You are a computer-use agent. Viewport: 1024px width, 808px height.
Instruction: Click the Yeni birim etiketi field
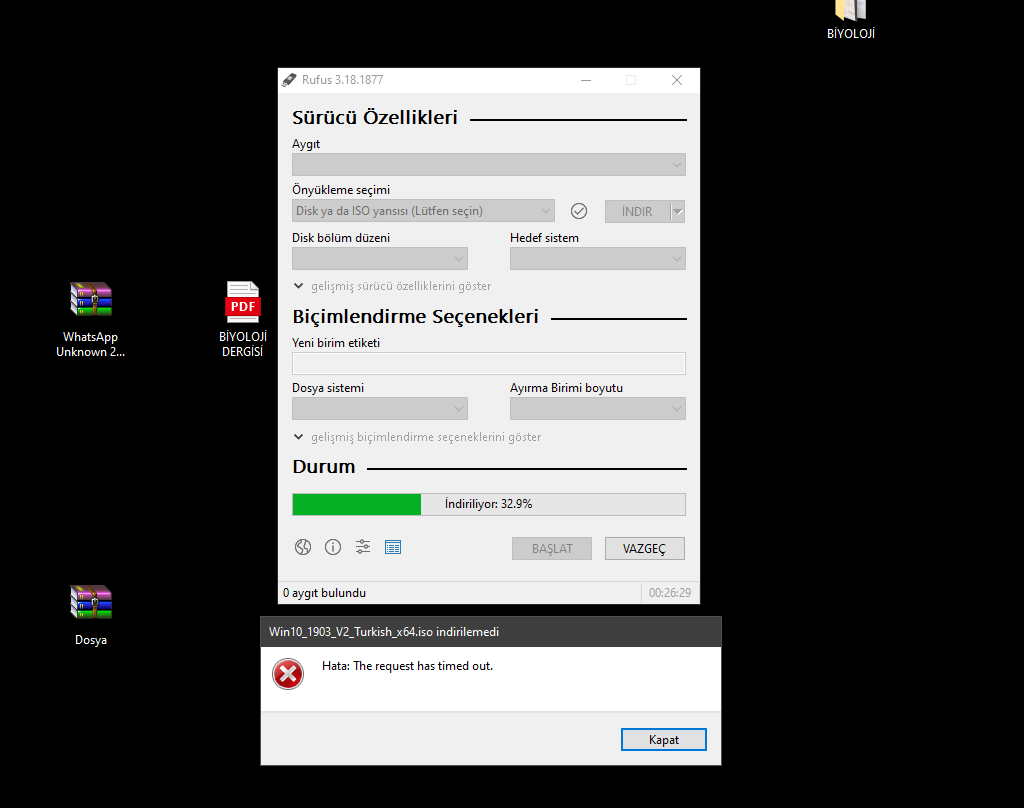click(x=488, y=363)
